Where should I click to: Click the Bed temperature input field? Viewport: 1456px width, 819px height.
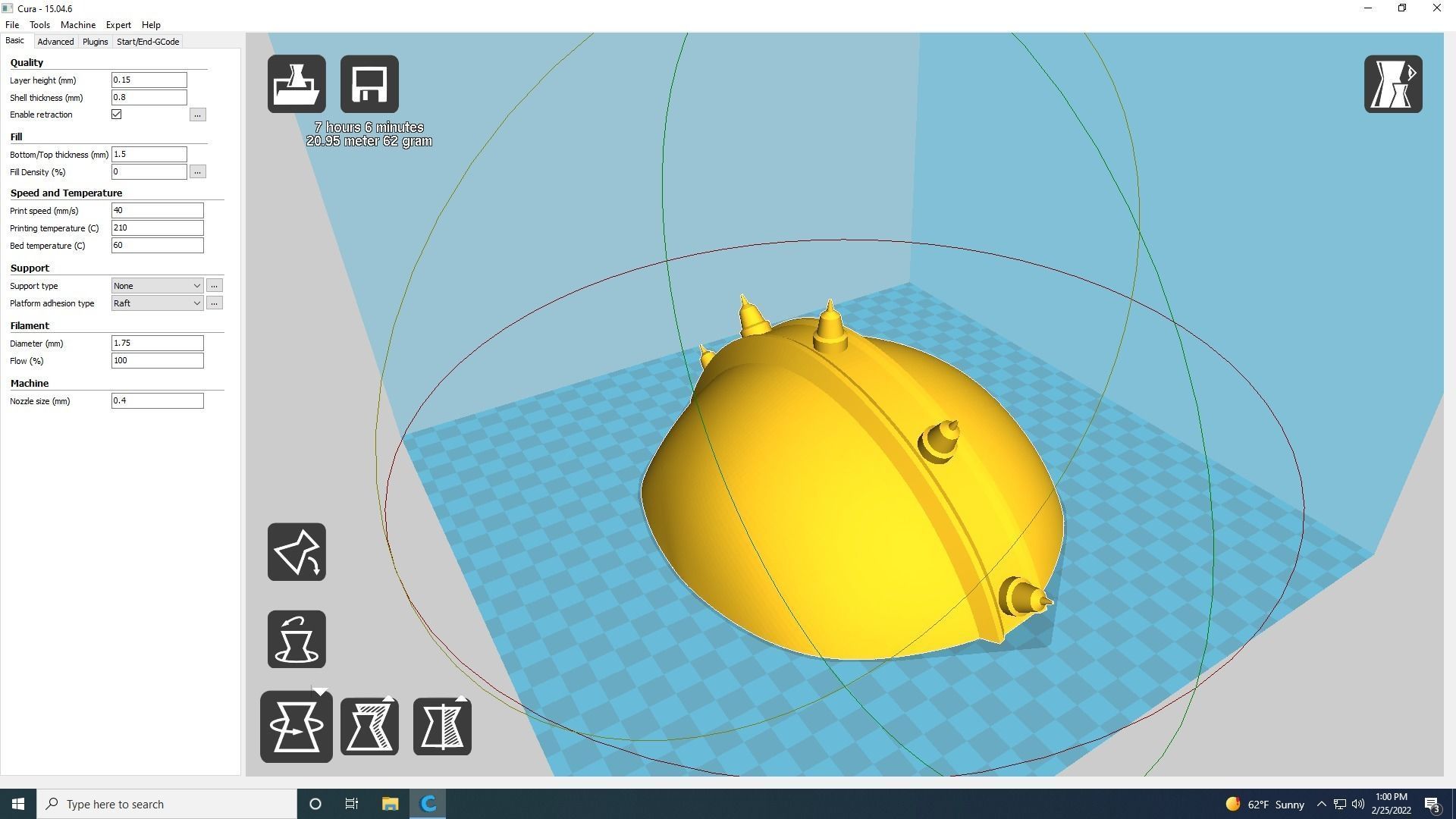pyautogui.click(x=158, y=246)
